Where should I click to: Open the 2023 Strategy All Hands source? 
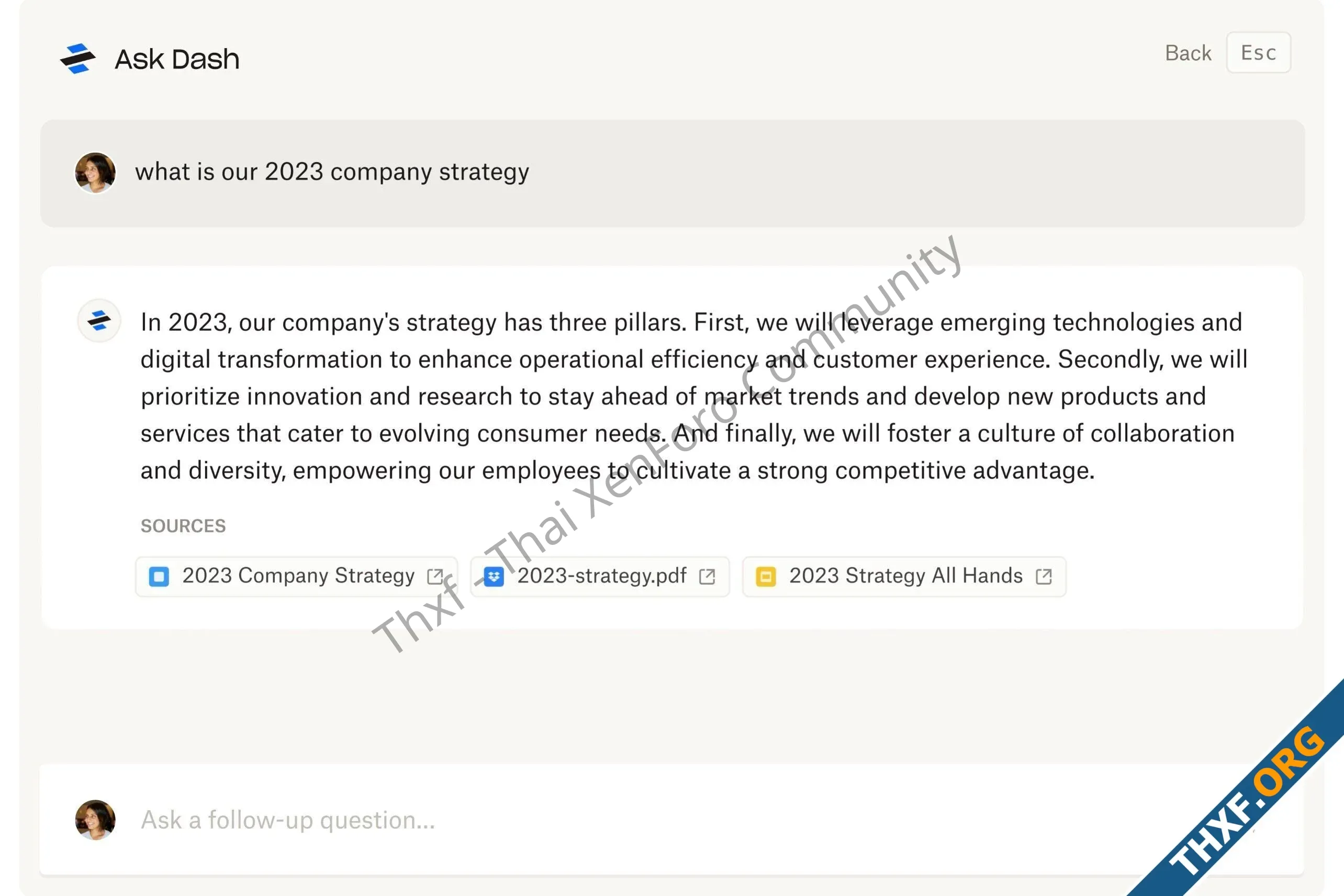point(904,577)
